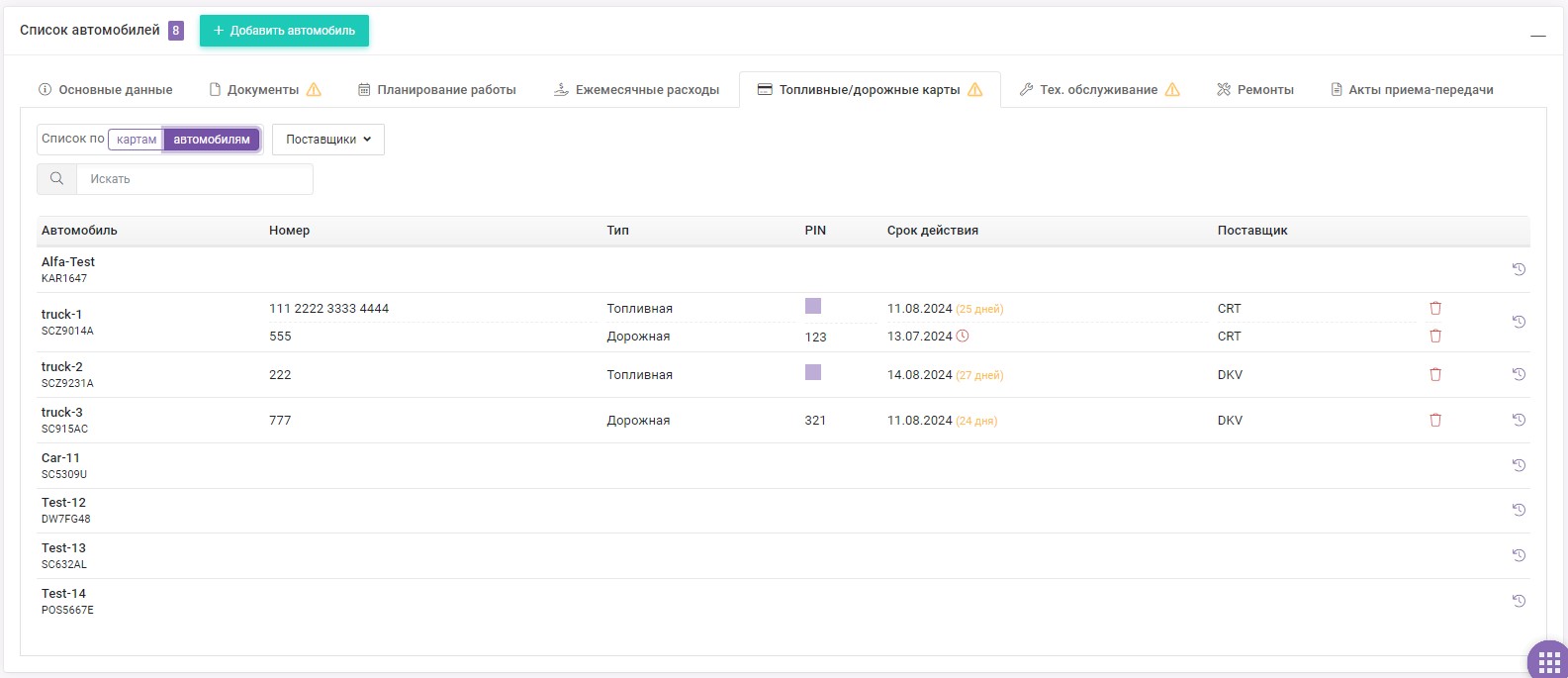Image resolution: width=1568 pixels, height=678 pixels.
Task: Click PIN value 123
Action: pos(815,338)
